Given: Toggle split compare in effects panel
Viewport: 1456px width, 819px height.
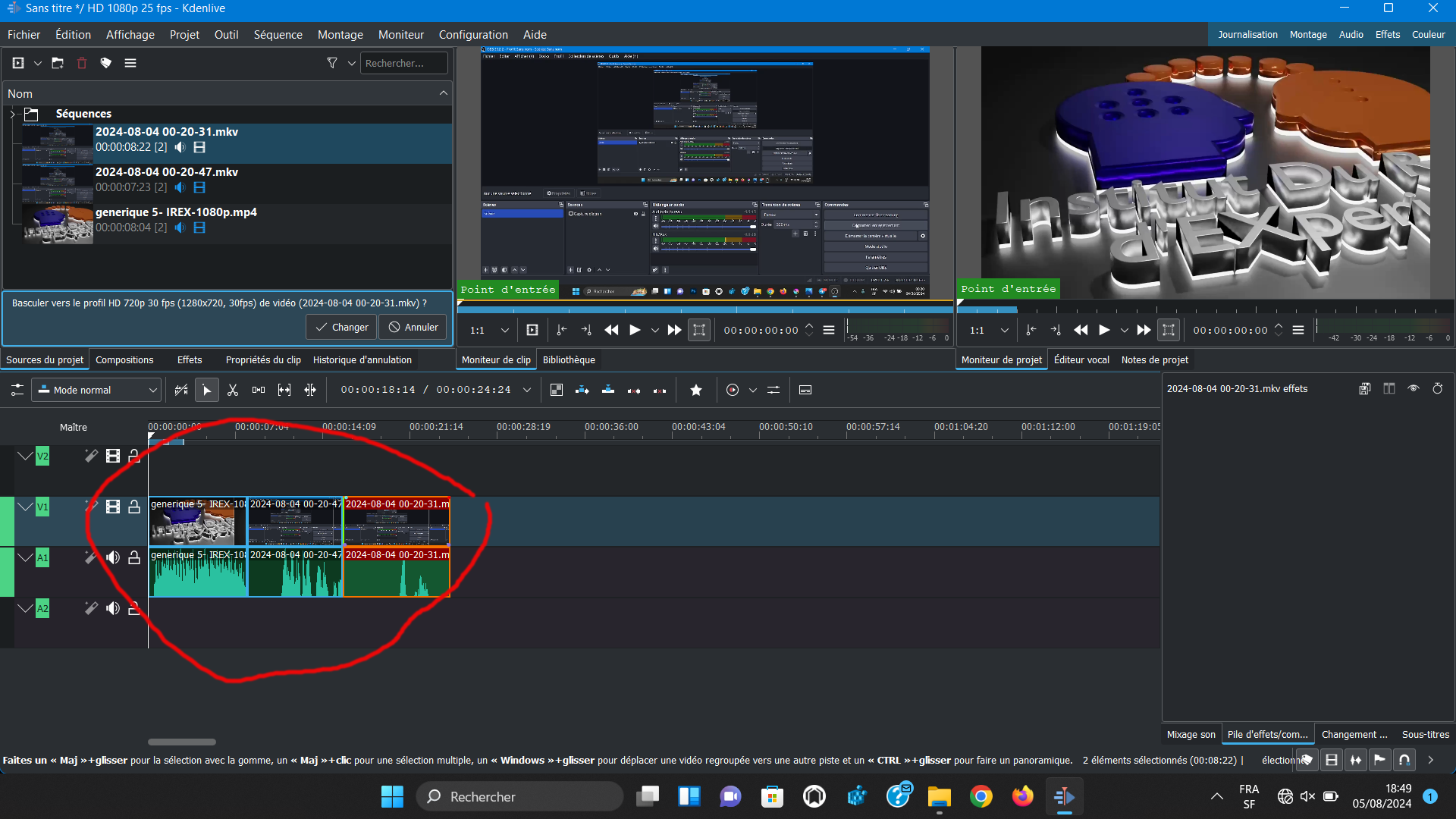Looking at the screenshot, I should [x=1389, y=388].
